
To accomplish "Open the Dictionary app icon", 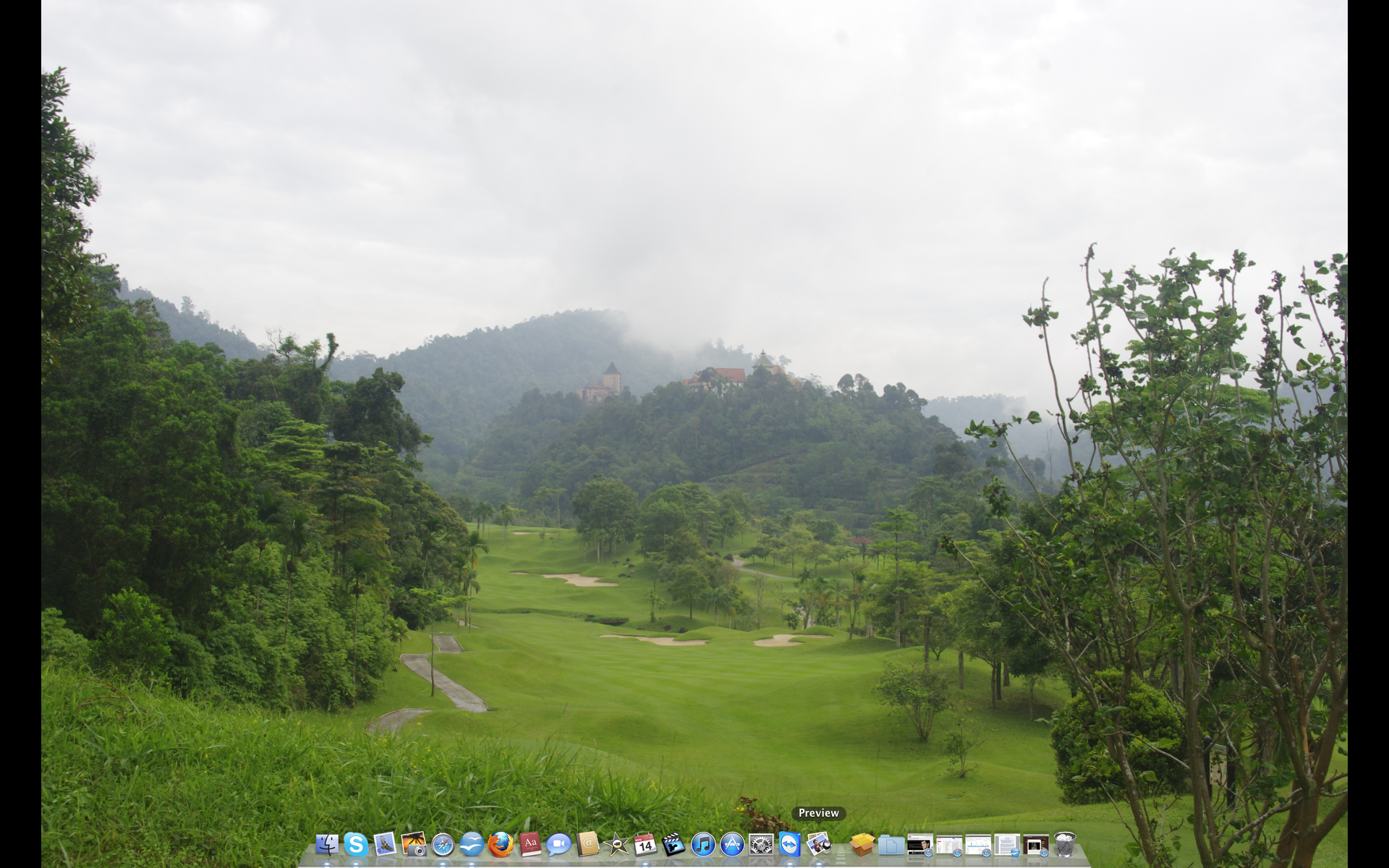I will click(530, 844).
